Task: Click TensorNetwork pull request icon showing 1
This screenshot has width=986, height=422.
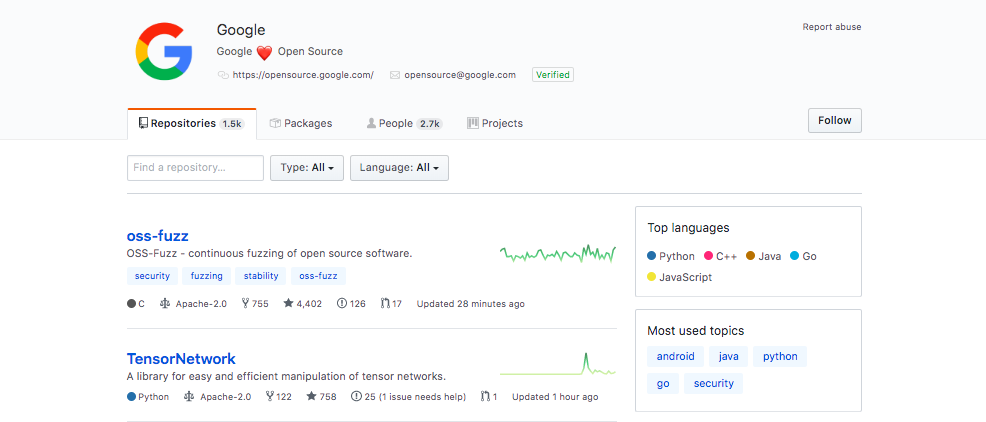Action: point(485,397)
